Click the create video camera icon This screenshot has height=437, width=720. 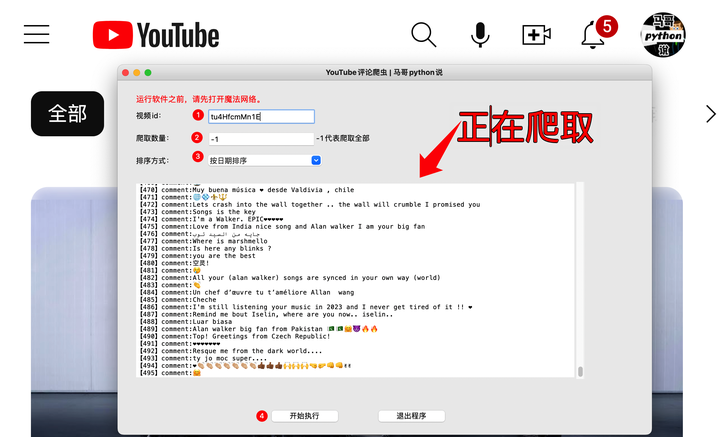click(x=536, y=35)
